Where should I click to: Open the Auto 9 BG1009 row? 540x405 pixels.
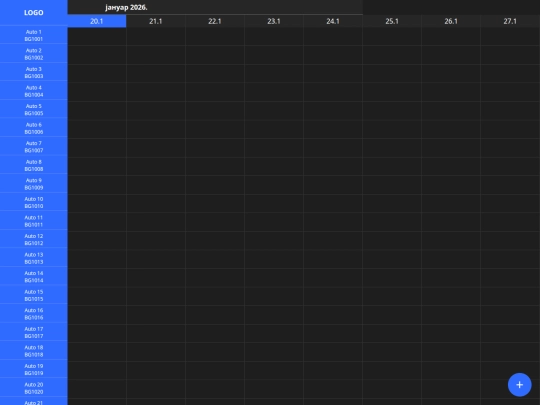point(34,184)
